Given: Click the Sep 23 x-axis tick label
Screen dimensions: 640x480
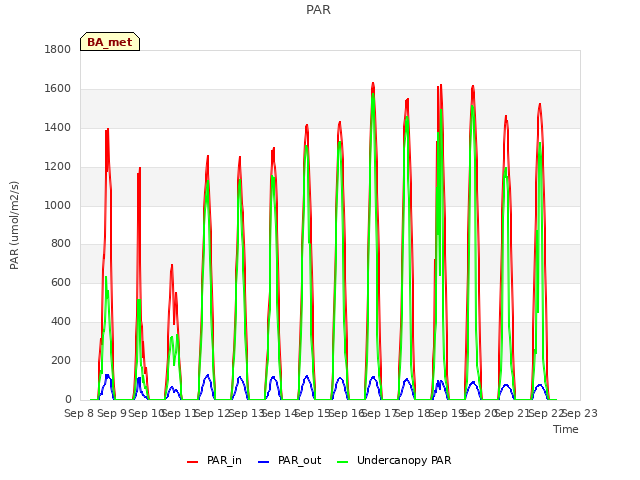Looking at the screenshot, I should tap(580, 413).
